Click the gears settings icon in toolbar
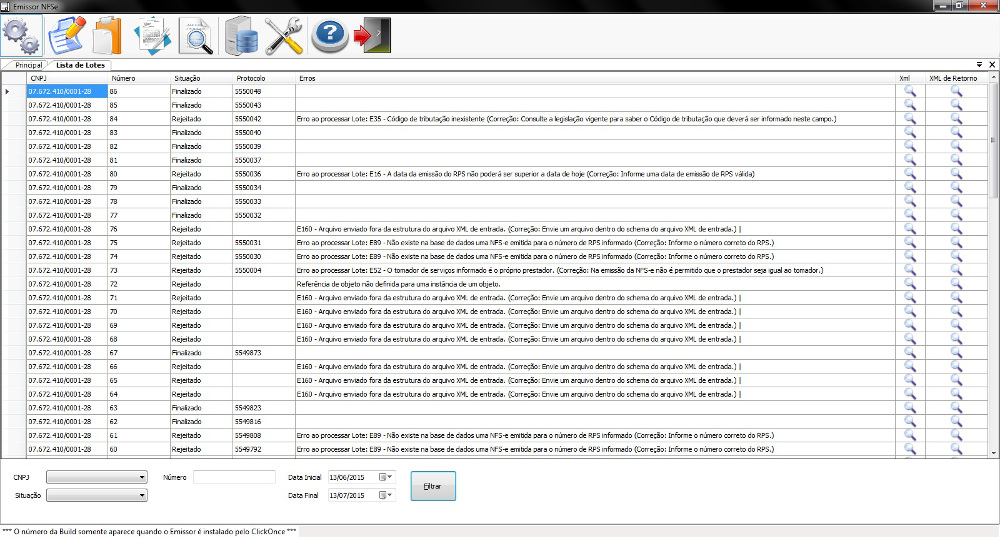 point(22,35)
